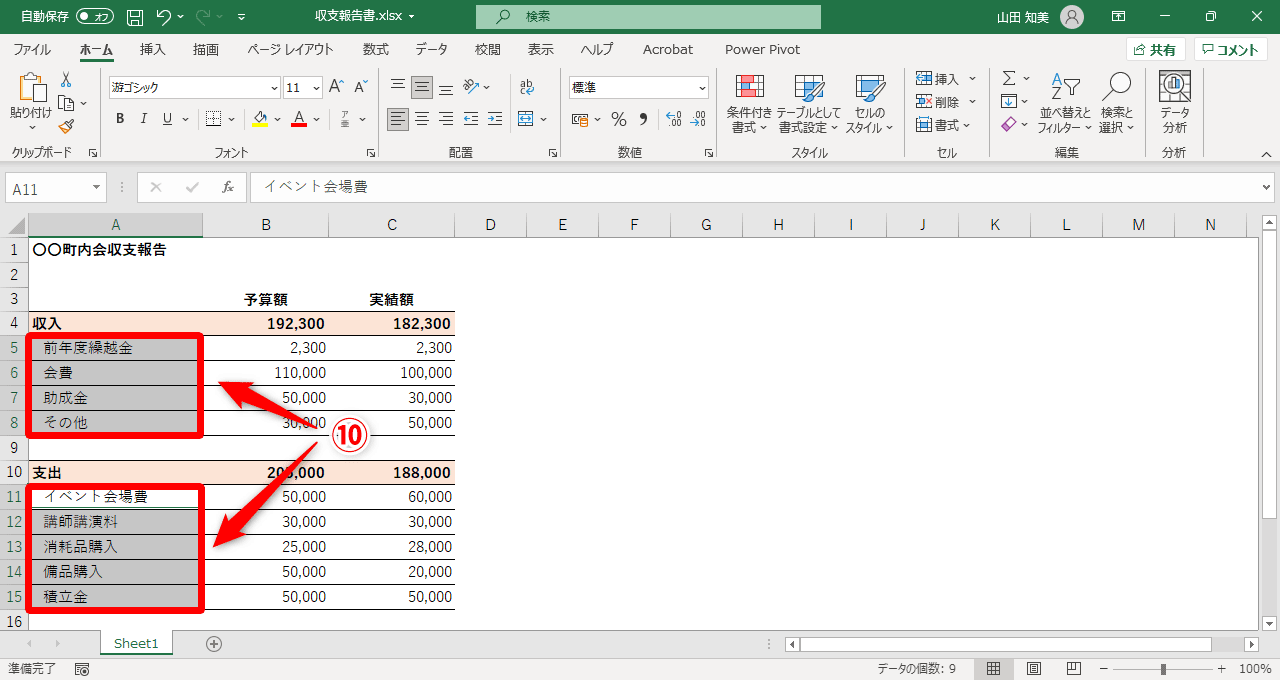This screenshot has width=1280, height=680.
Task: Click the zoom slider in the status bar
Action: coord(1162,669)
